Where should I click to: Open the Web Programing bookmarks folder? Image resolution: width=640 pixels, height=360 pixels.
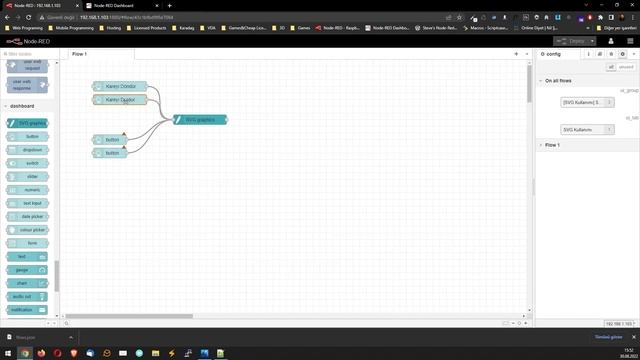click(24, 28)
